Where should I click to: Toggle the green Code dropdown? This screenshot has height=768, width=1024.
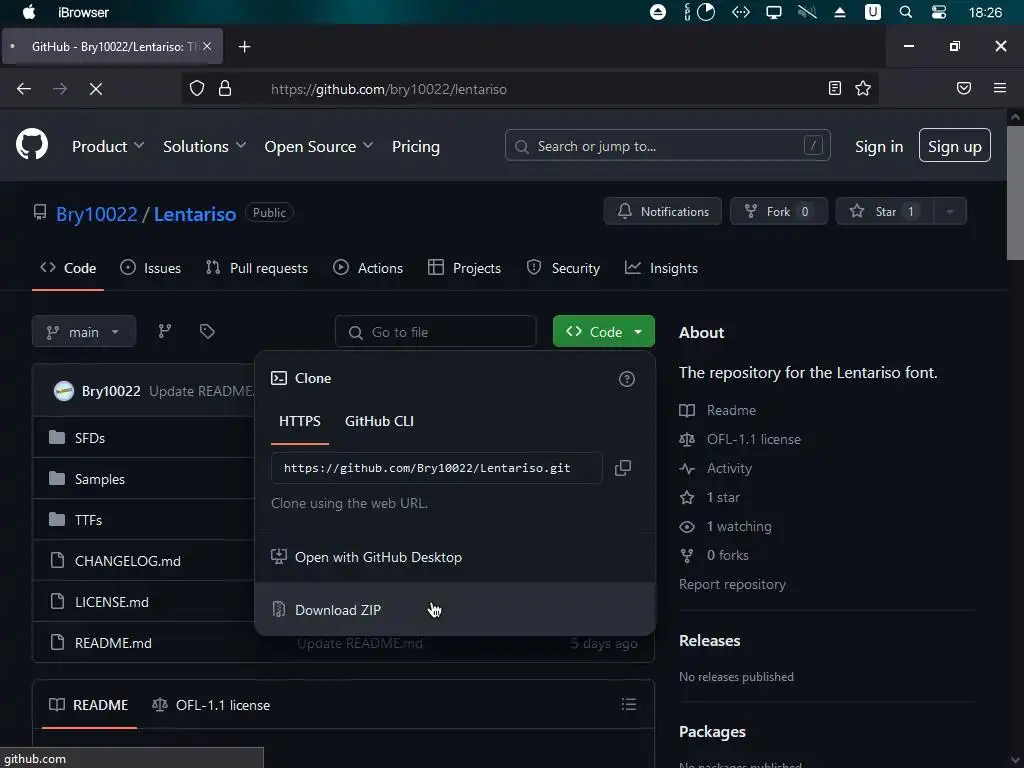[x=603, y=332]
